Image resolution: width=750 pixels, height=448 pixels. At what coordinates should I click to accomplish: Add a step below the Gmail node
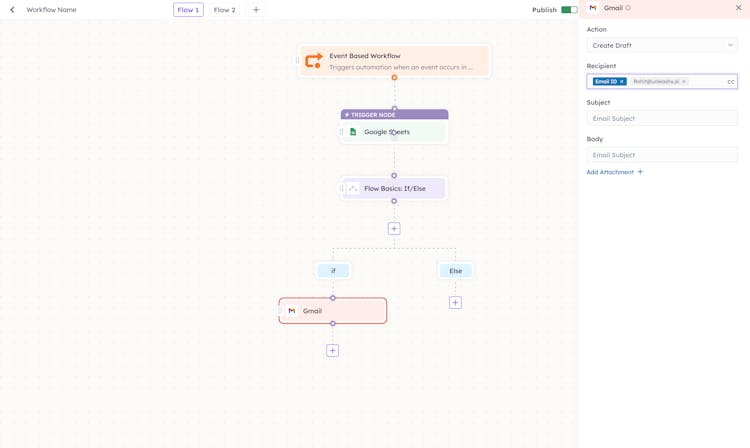[x=333, y=351]
